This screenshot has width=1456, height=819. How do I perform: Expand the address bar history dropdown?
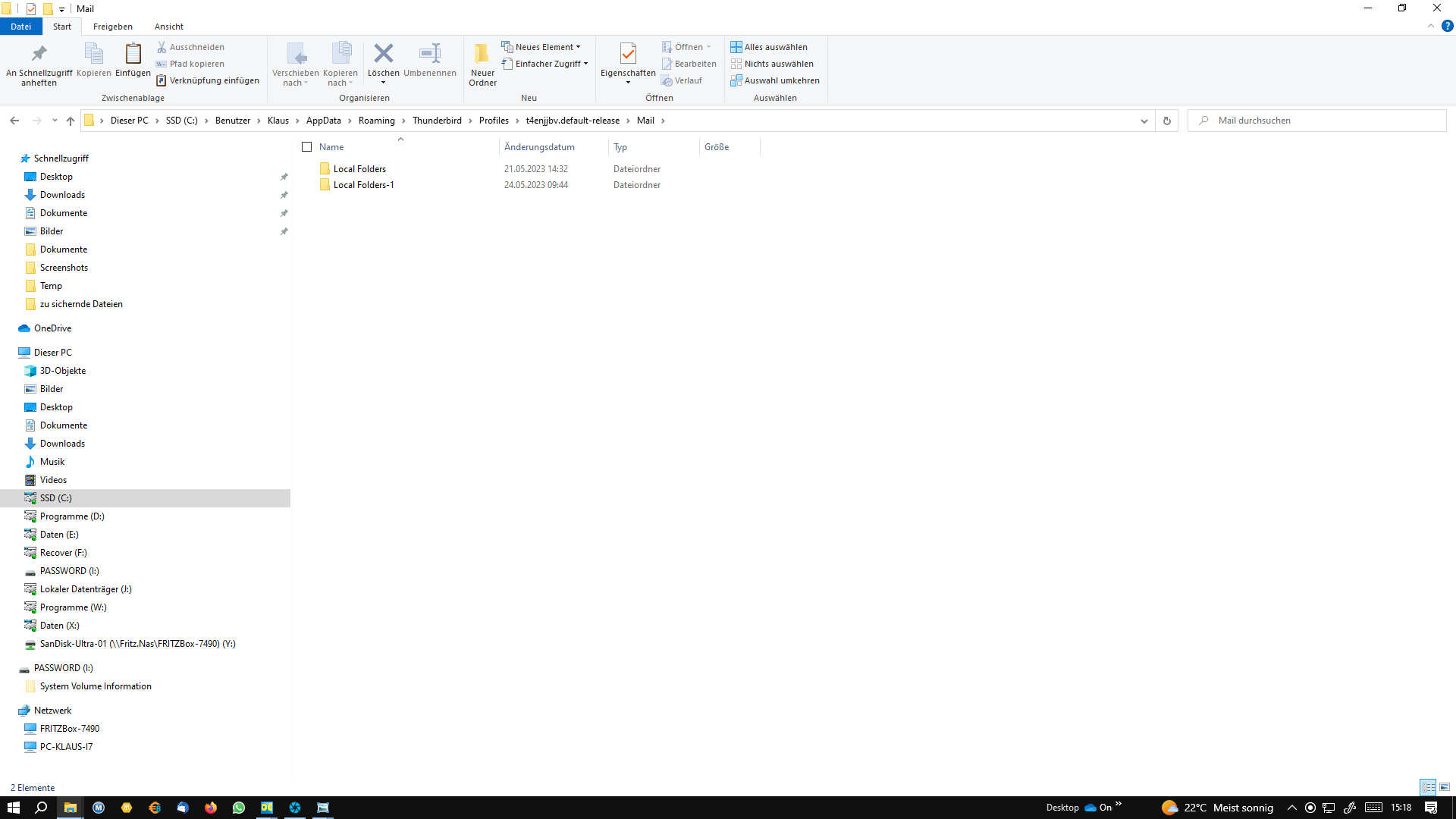coord(1144,121)
